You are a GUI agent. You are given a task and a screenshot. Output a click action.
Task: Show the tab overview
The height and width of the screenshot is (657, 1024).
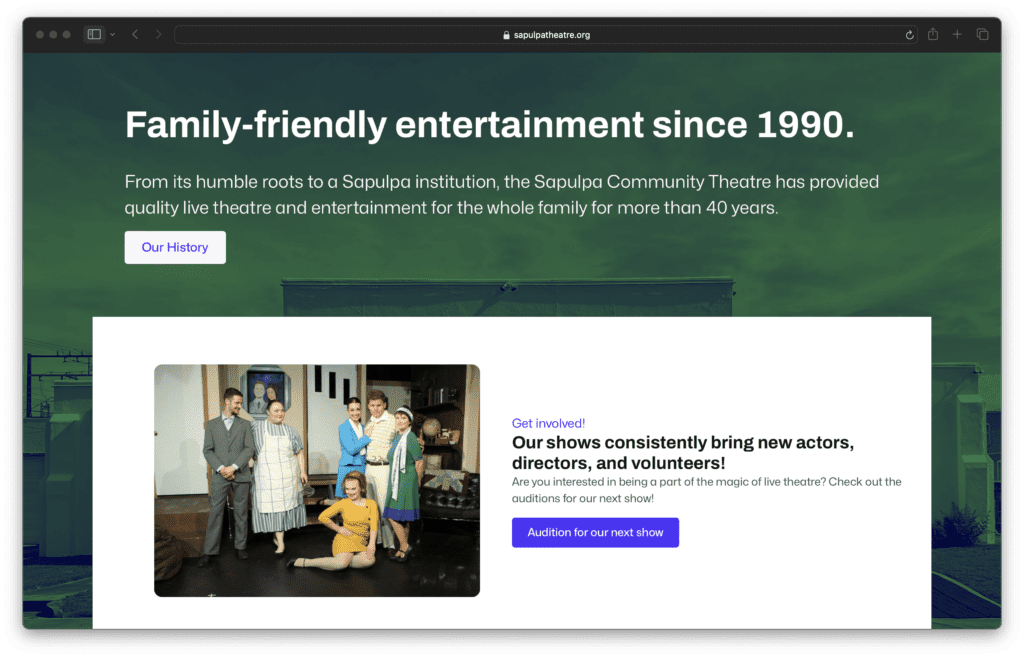coord(982,34)
